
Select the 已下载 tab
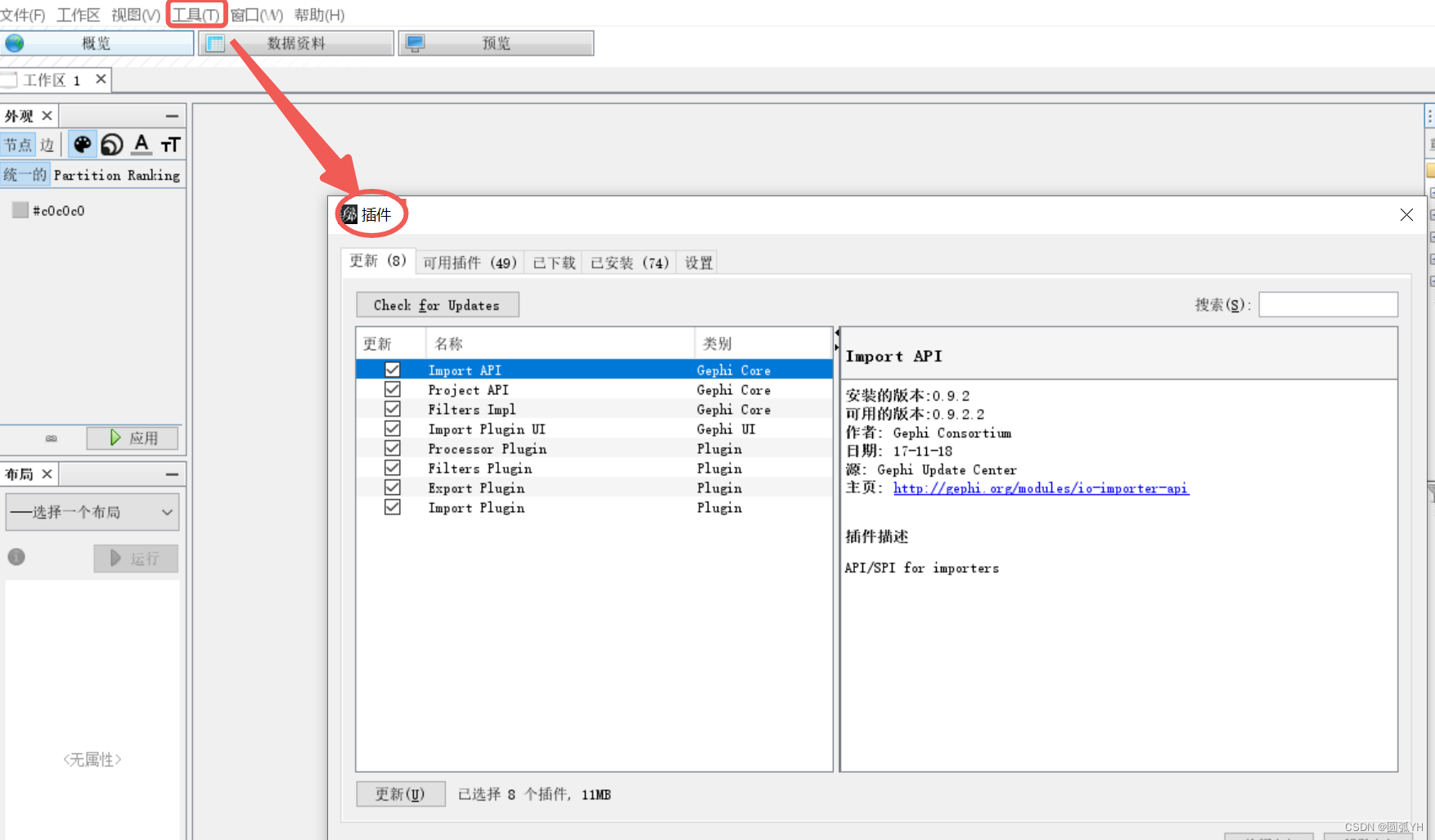pyautogui.click(x=554, y=263)
